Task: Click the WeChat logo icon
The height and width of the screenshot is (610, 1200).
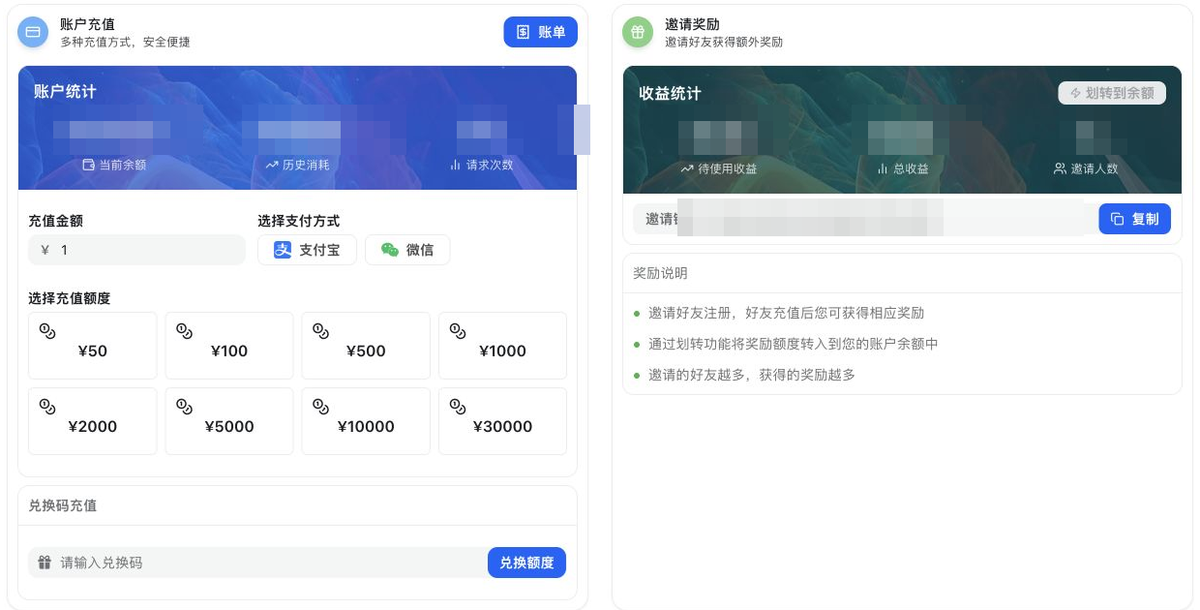Action: point(390,250)
